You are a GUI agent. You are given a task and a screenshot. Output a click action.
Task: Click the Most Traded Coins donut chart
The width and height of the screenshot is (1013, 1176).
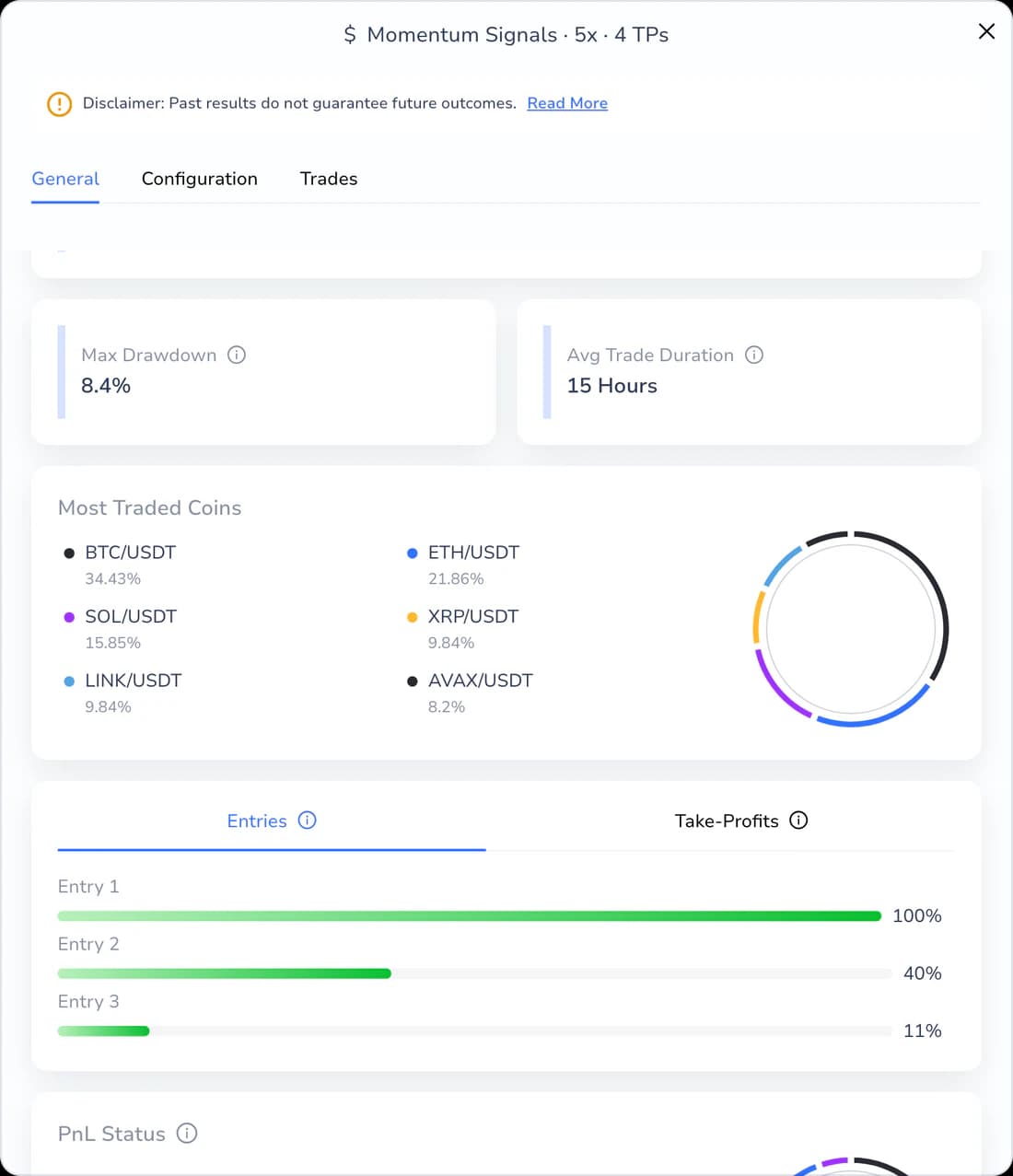[x=851, y=629]
